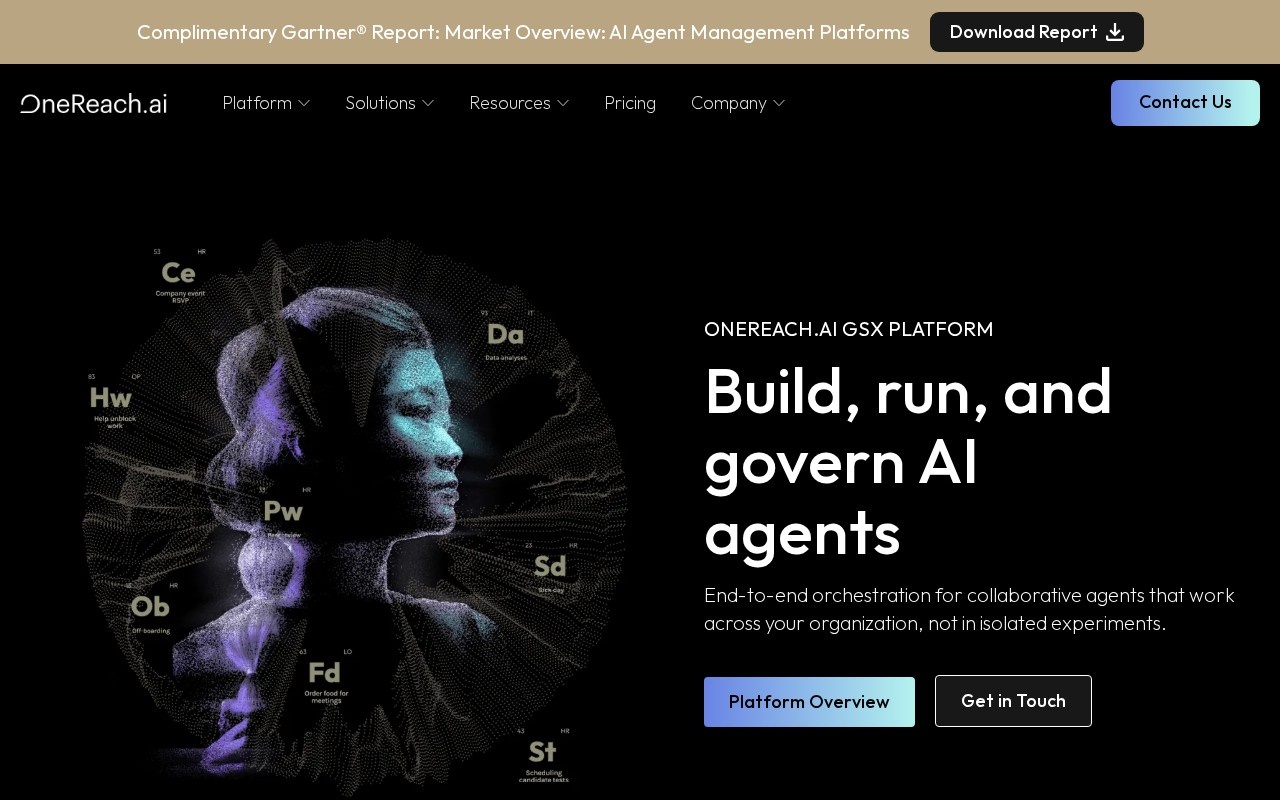This screenshot has width=1280, height=800.
Task: Expand the Platform menu chevron
Action: pyautogui.click(x=304, y=103)
